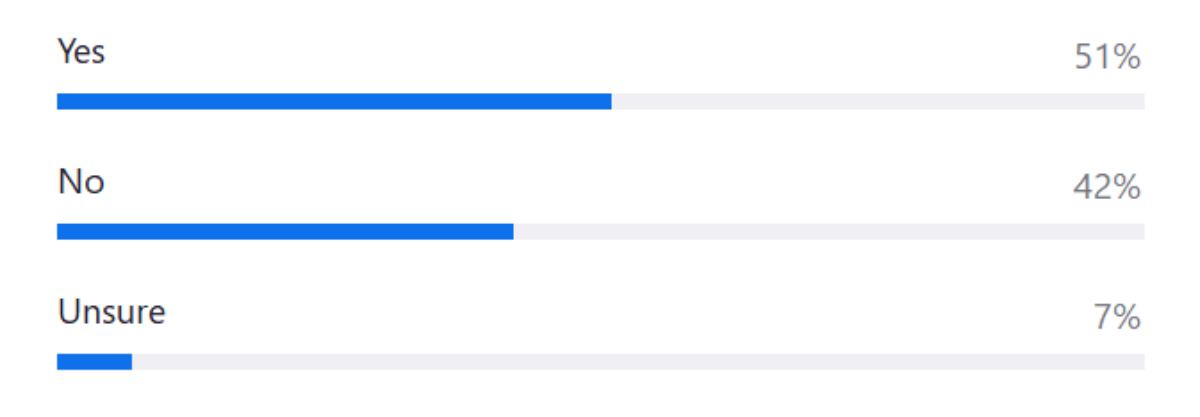Click the 51% result percentage
Viewport: 1200px width, 417px height.
click(x=1107, y=58)
